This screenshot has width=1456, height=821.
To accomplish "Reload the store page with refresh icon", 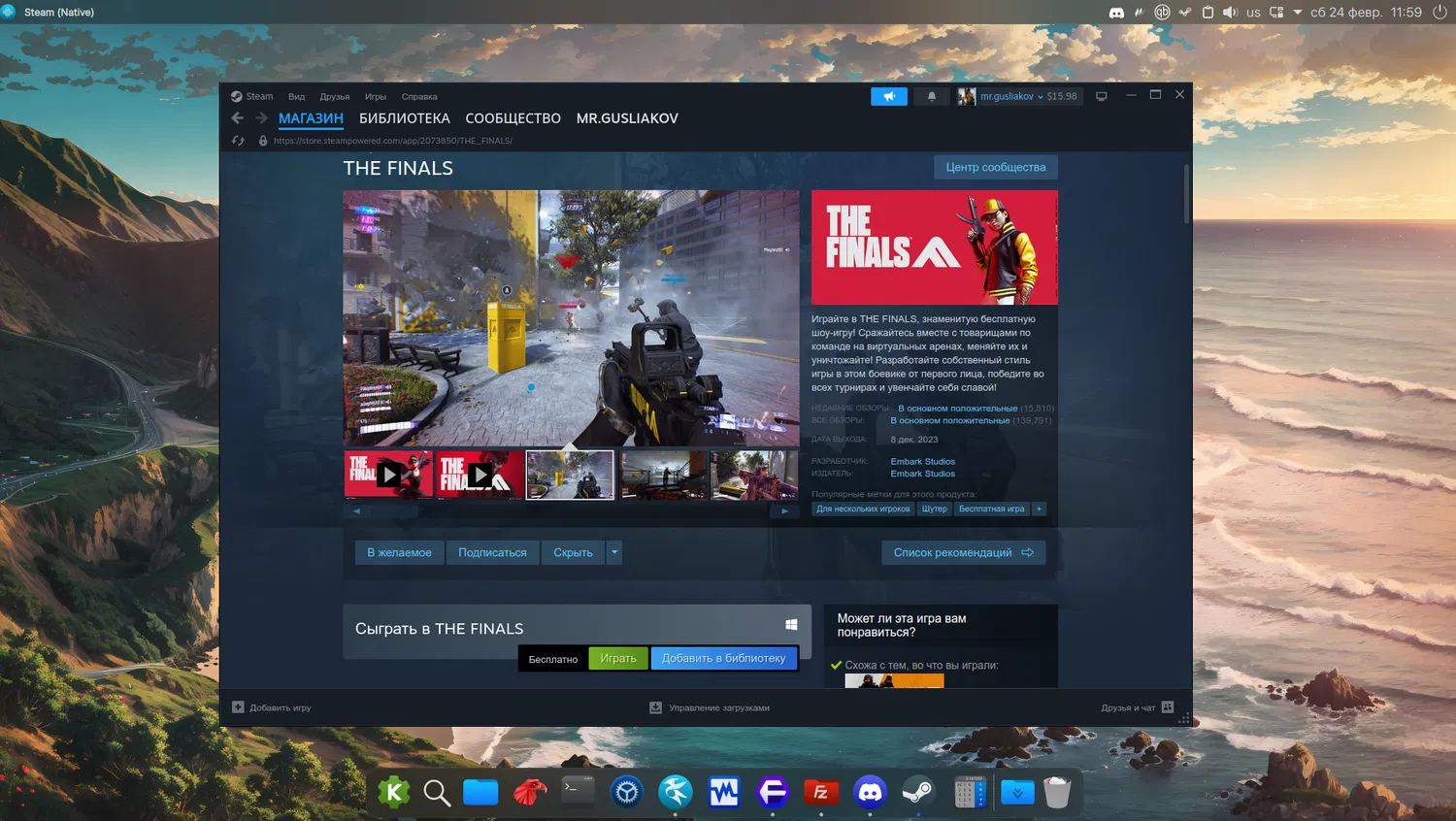I will (238, 141).
